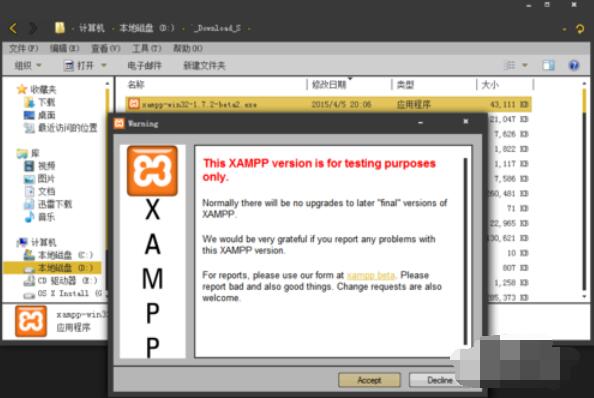Sort by 类型 column header
The width and height of the screenshot is (594, 398).
click(405, 84)
